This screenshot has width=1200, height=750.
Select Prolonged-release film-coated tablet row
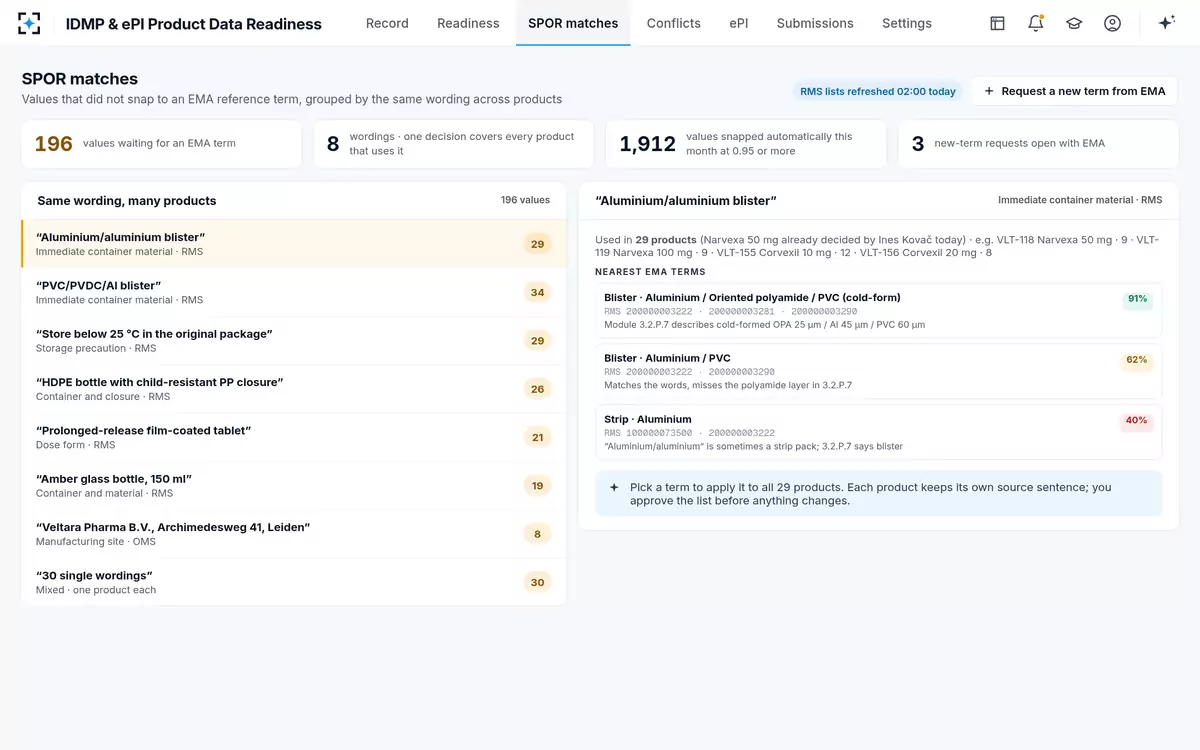(294, 437)
